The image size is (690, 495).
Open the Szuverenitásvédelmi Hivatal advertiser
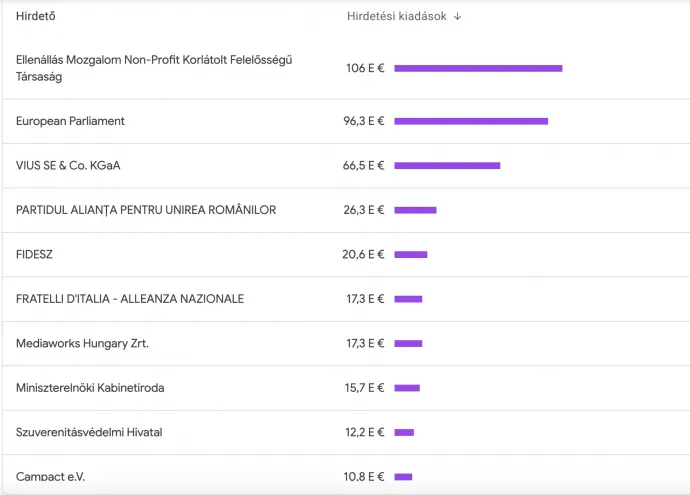(x=89, y=432)
